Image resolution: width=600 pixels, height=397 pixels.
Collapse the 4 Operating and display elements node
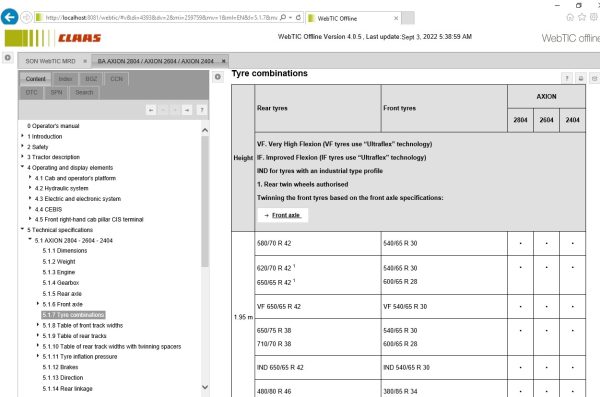[22, 167]
